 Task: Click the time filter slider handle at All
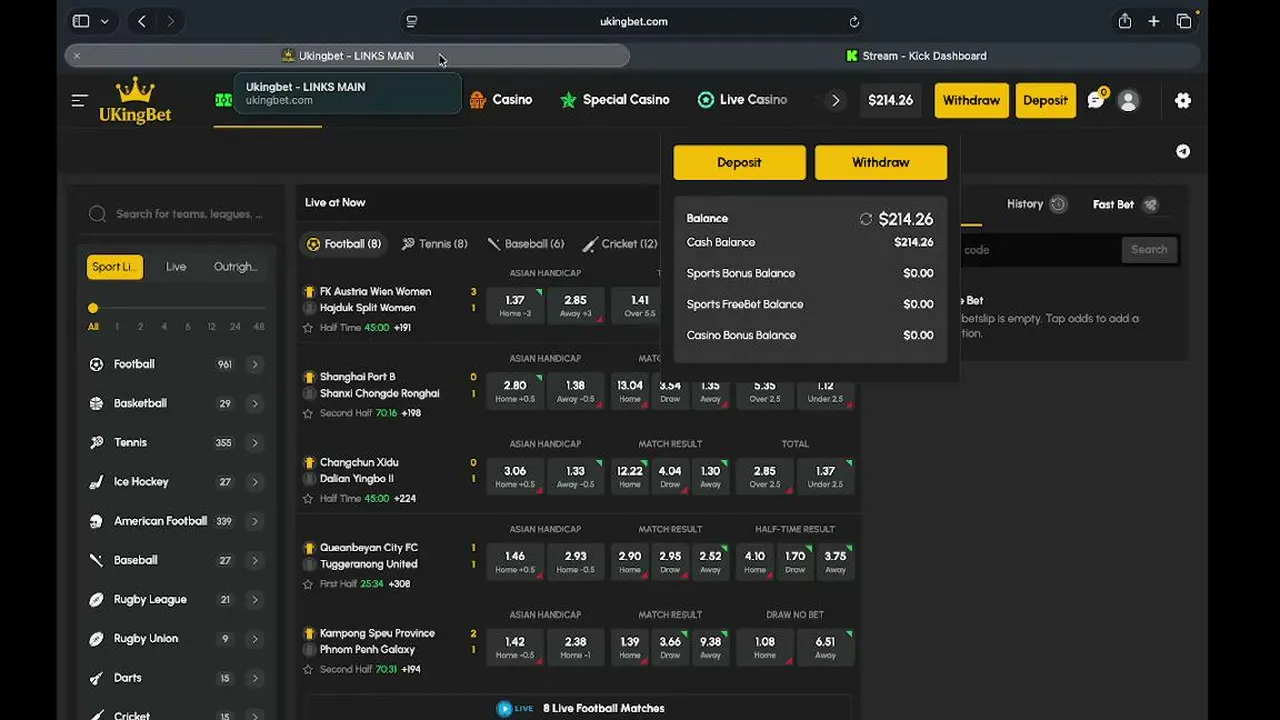point(93,308)
